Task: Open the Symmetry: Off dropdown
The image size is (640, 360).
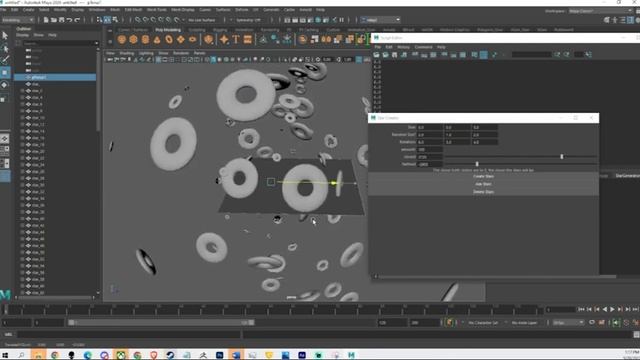Action: (249, 20)
